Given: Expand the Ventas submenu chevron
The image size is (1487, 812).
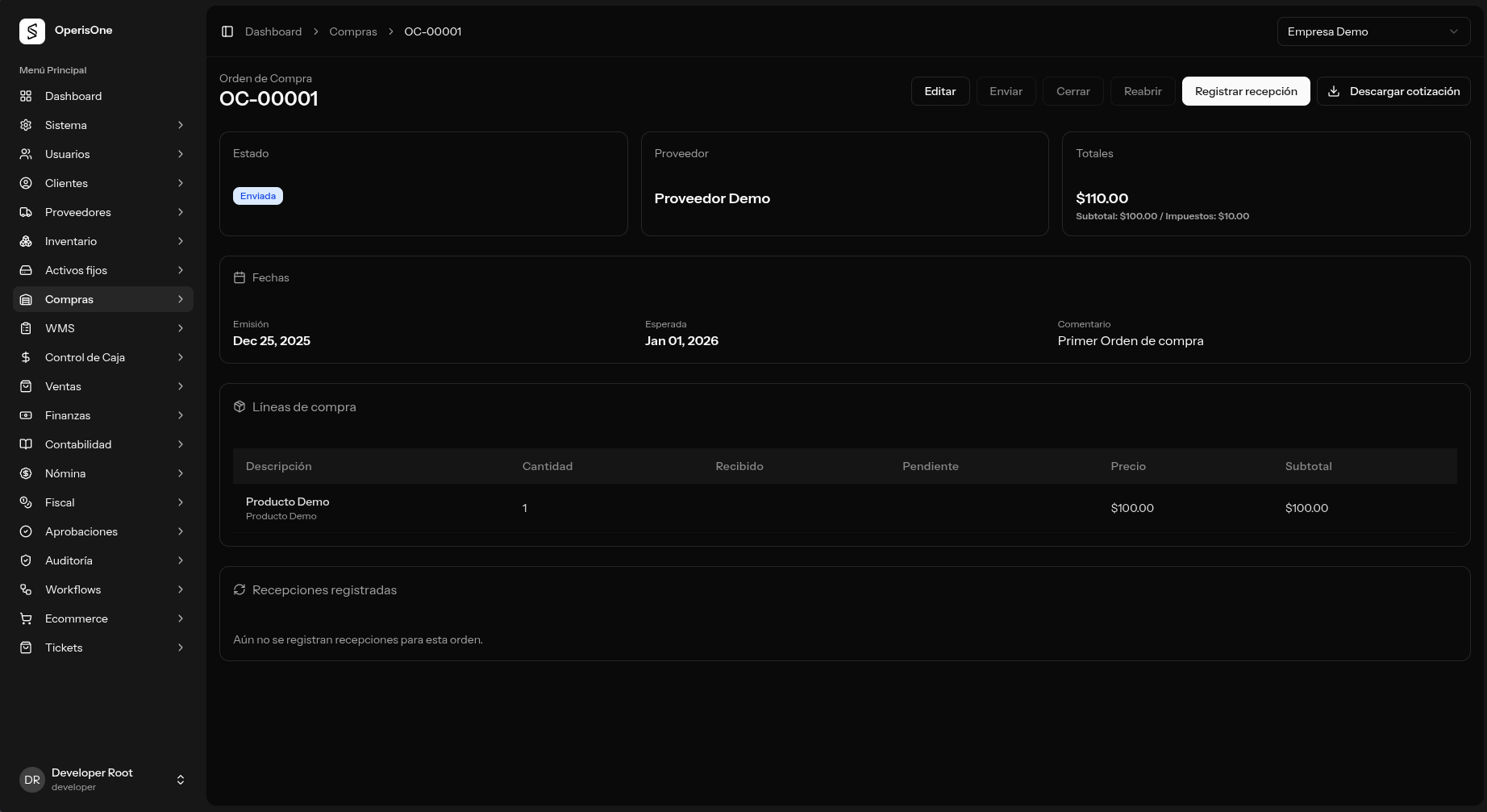Looking at the screenshot, I should coord(181,386).
